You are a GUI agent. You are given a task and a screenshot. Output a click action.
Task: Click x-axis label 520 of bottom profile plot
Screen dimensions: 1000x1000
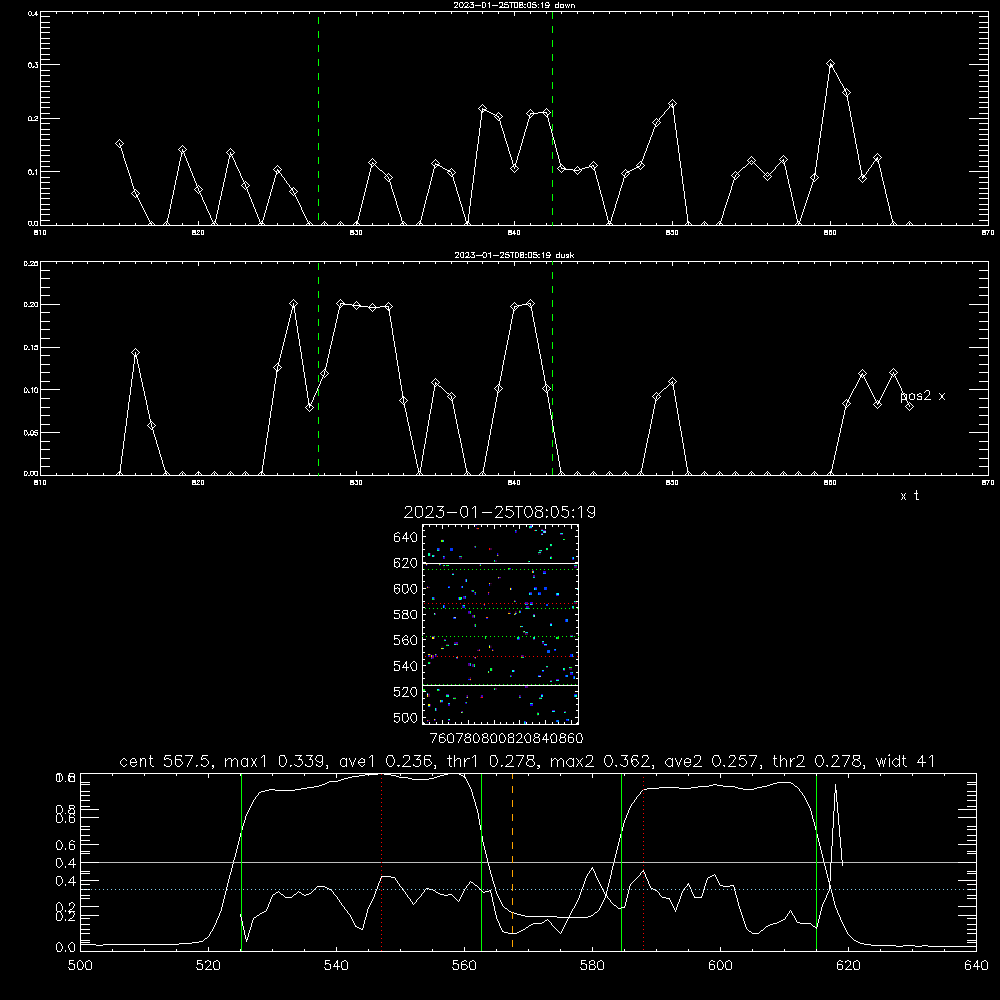point(208,966)
